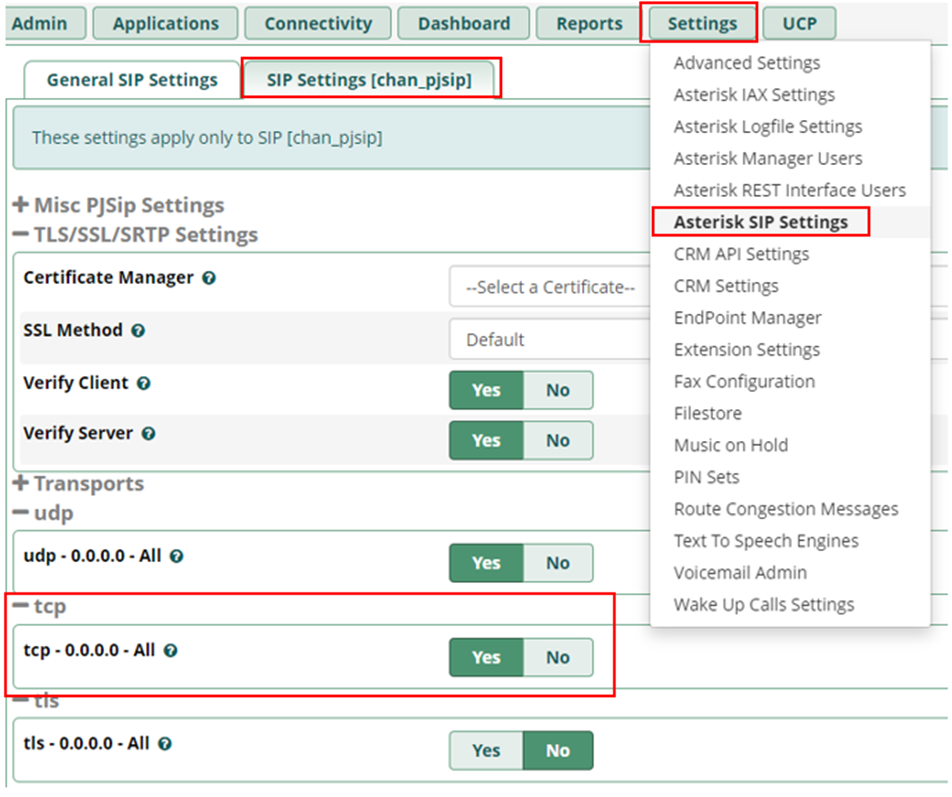952x797 pixels.
Task: Click the 'Certificate Manager' label
Action: click(x=108, y=278)
